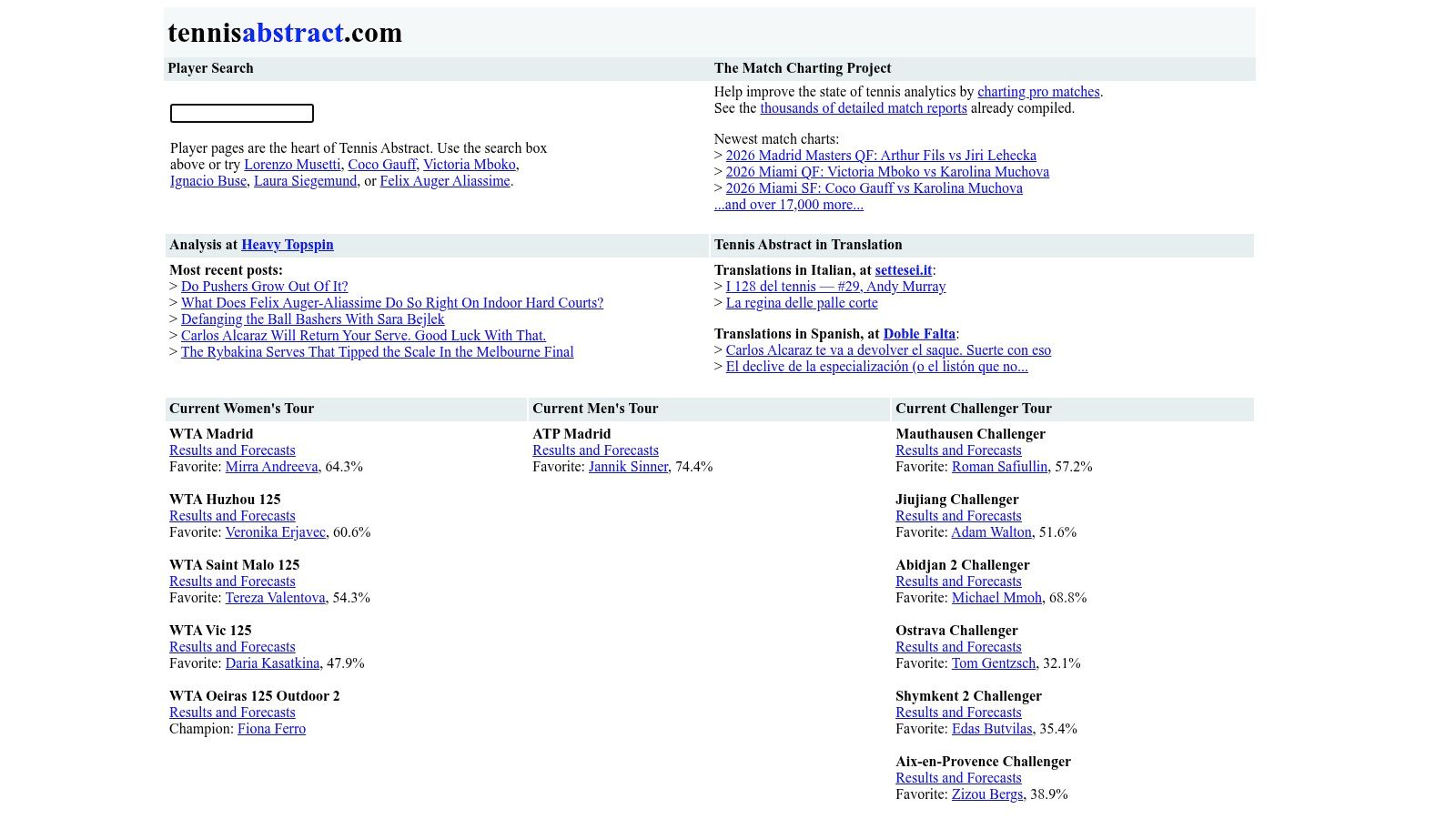Open WTA Madrid Results and Forecasts
The width and height of the screenshot is (1456, 819).
(x=232, y=450)
